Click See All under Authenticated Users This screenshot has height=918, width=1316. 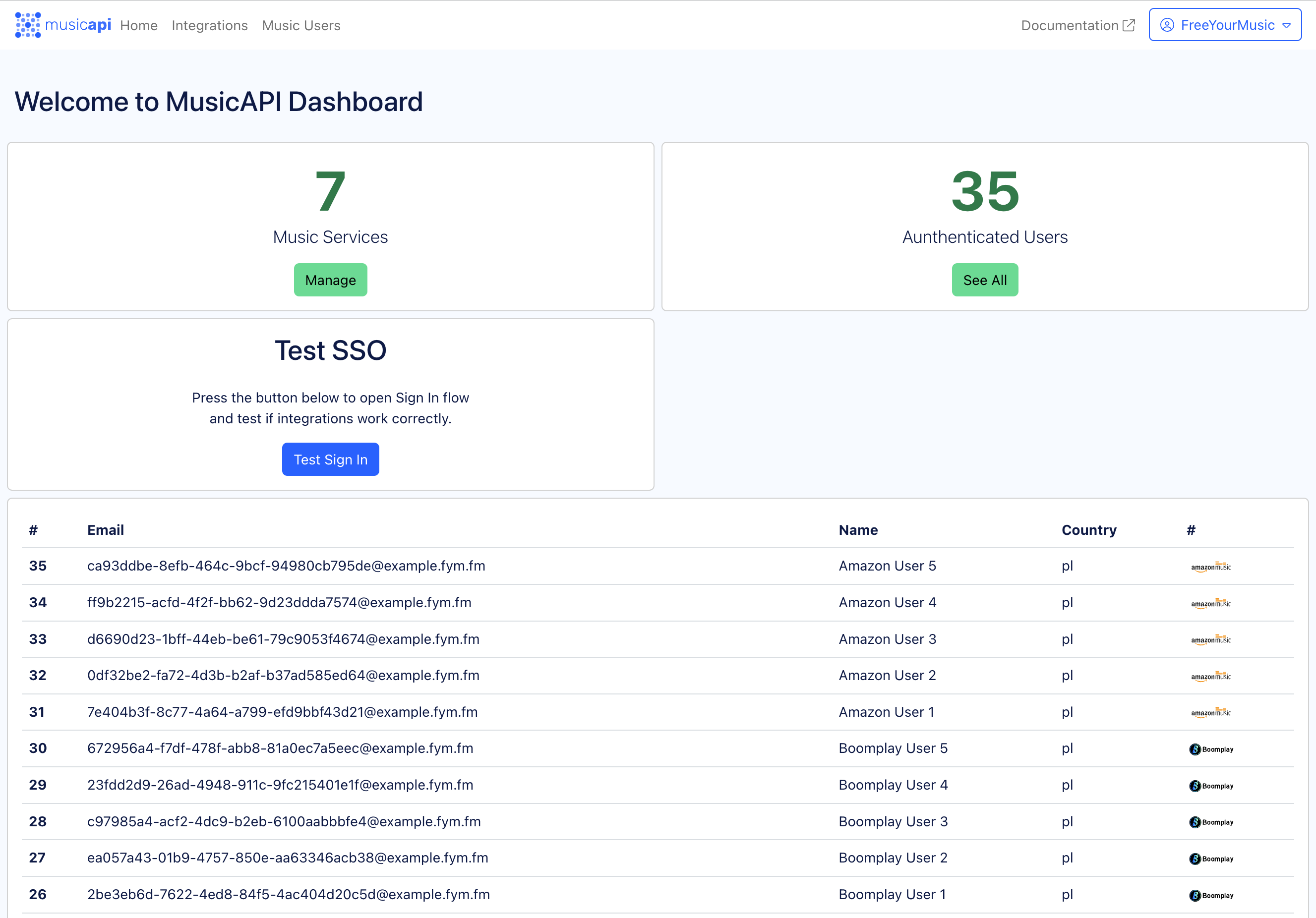click(x=985, y=280)
